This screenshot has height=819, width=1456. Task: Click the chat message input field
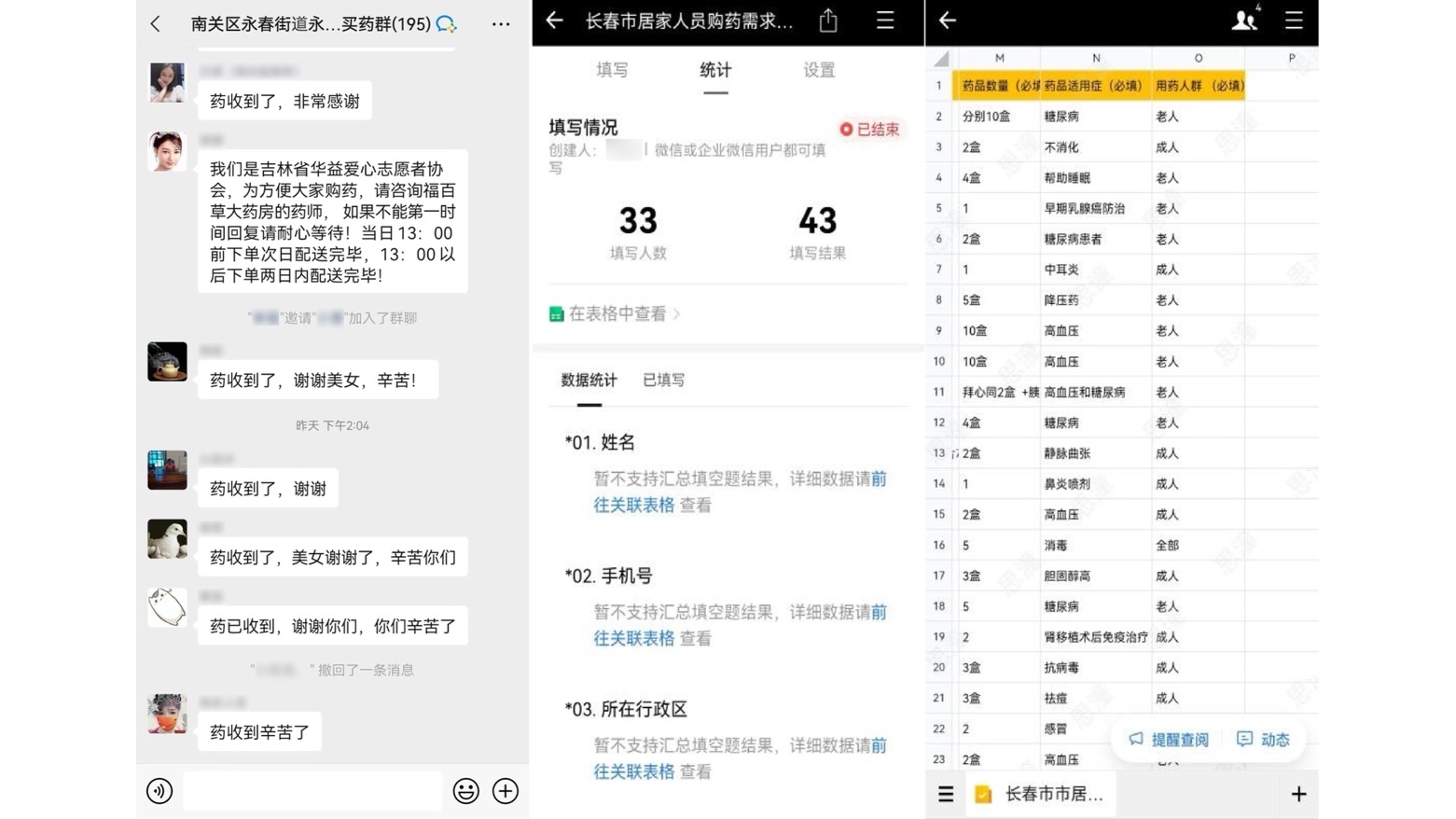(x=312, y=791)
